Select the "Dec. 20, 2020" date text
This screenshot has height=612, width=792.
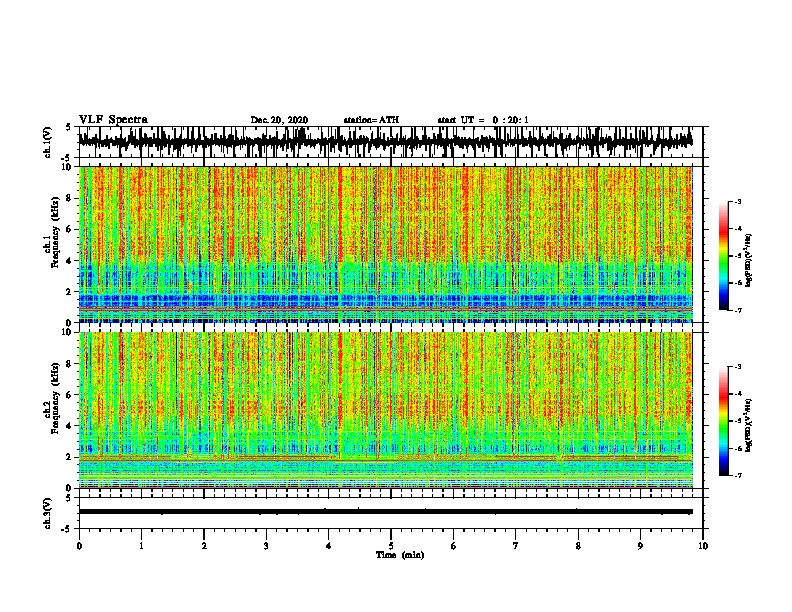[x=279, y=120]
